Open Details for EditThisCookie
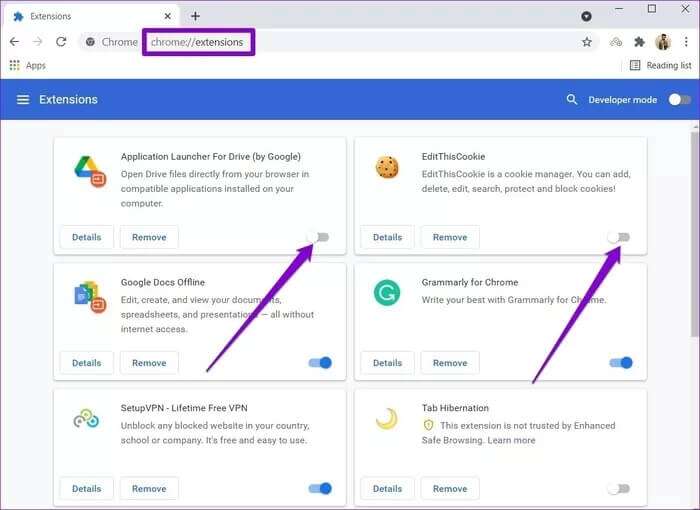This screenshot has height=510, width=700. (388, 237)
